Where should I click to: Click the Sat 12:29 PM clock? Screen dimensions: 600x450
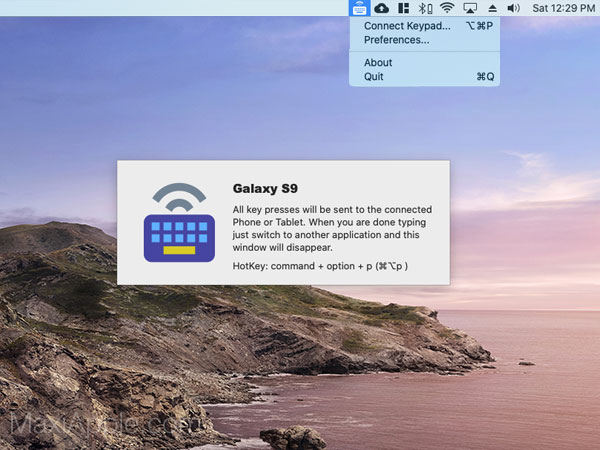coord(564,8)
